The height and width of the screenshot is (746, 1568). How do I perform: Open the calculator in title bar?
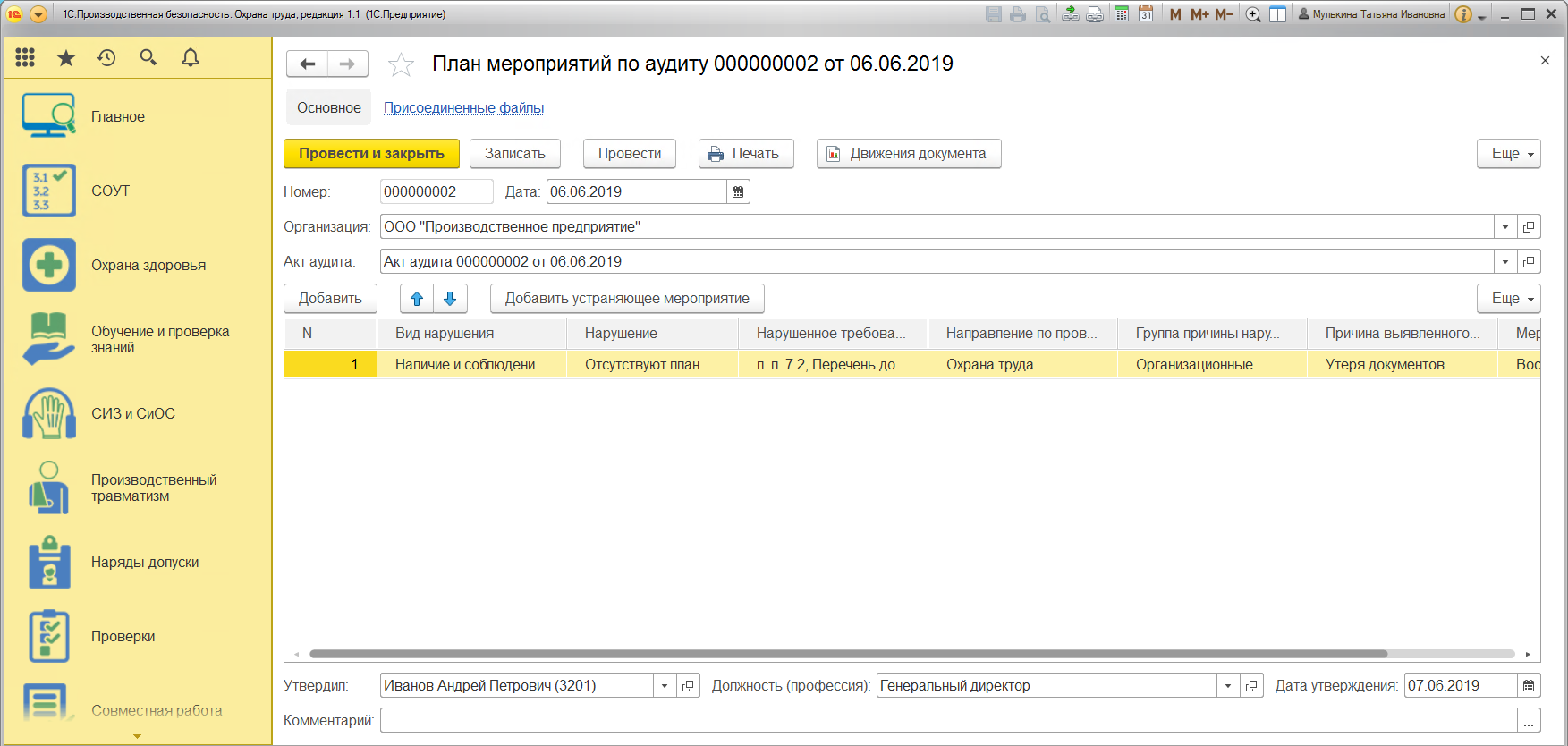pyautogui.click(x=1121, y=14)
